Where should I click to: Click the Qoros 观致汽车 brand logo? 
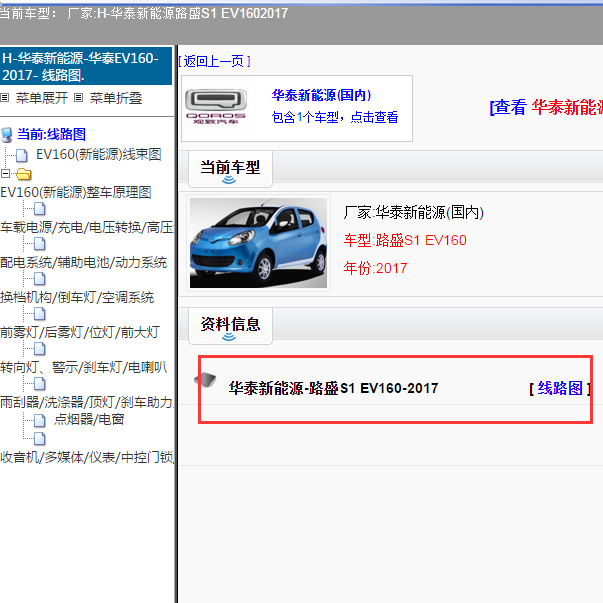[215, 107]
